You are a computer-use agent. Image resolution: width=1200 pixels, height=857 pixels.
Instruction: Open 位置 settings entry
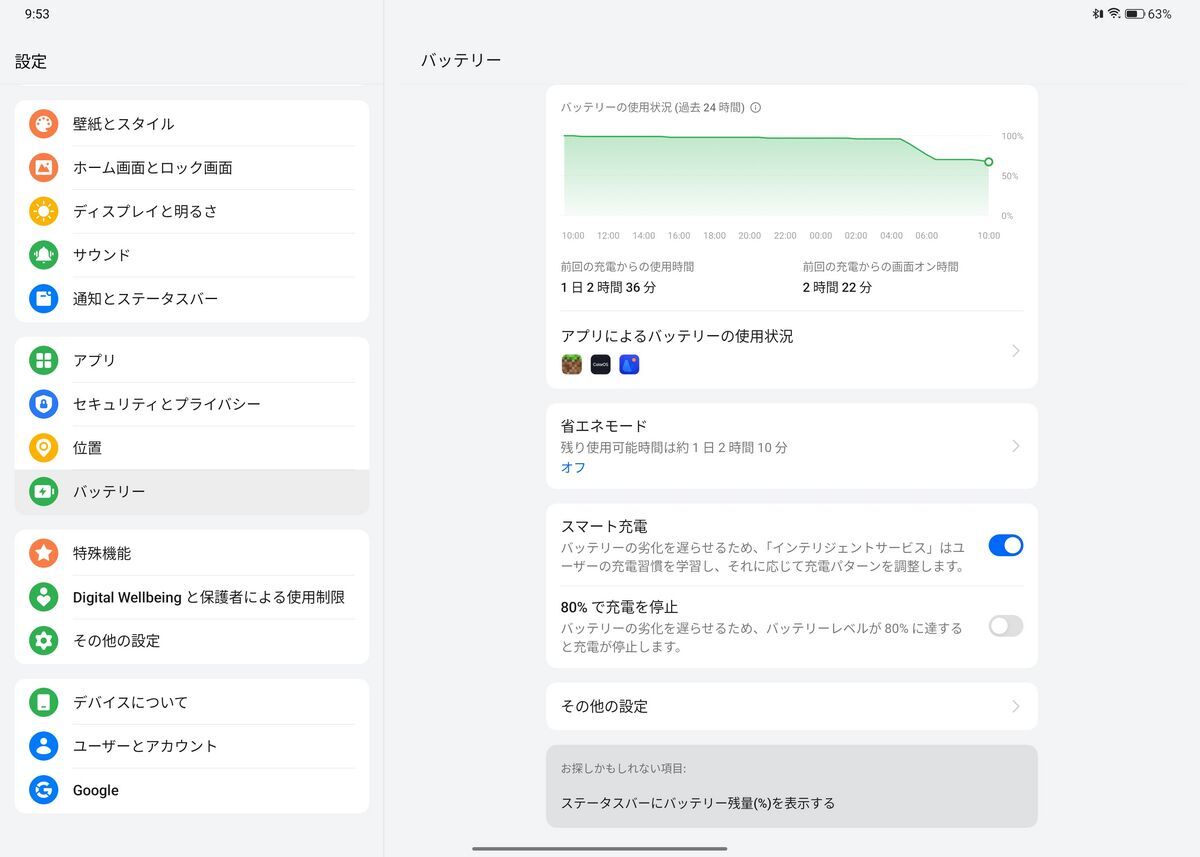(x=192, y=448)
